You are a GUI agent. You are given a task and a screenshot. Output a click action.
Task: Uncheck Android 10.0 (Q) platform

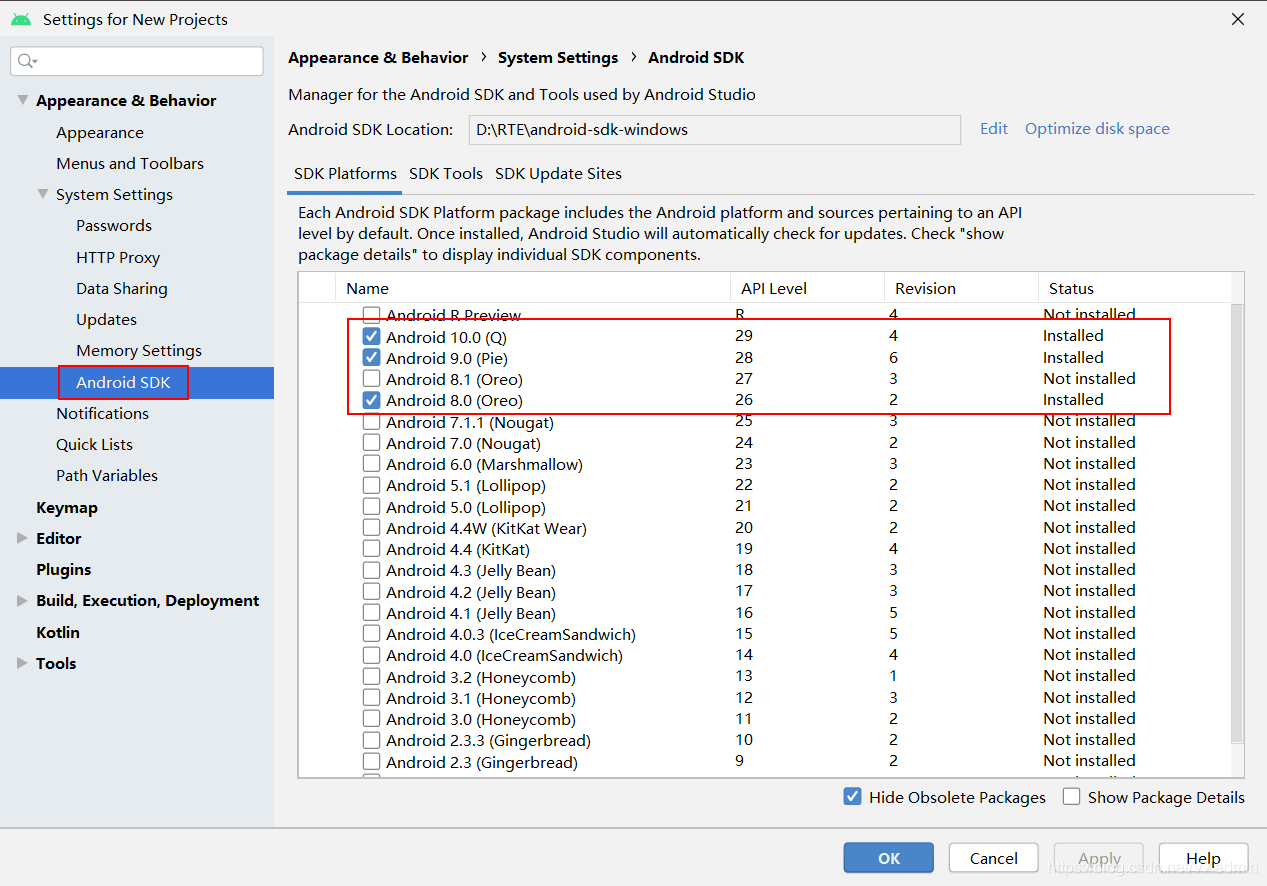(371, 337)
